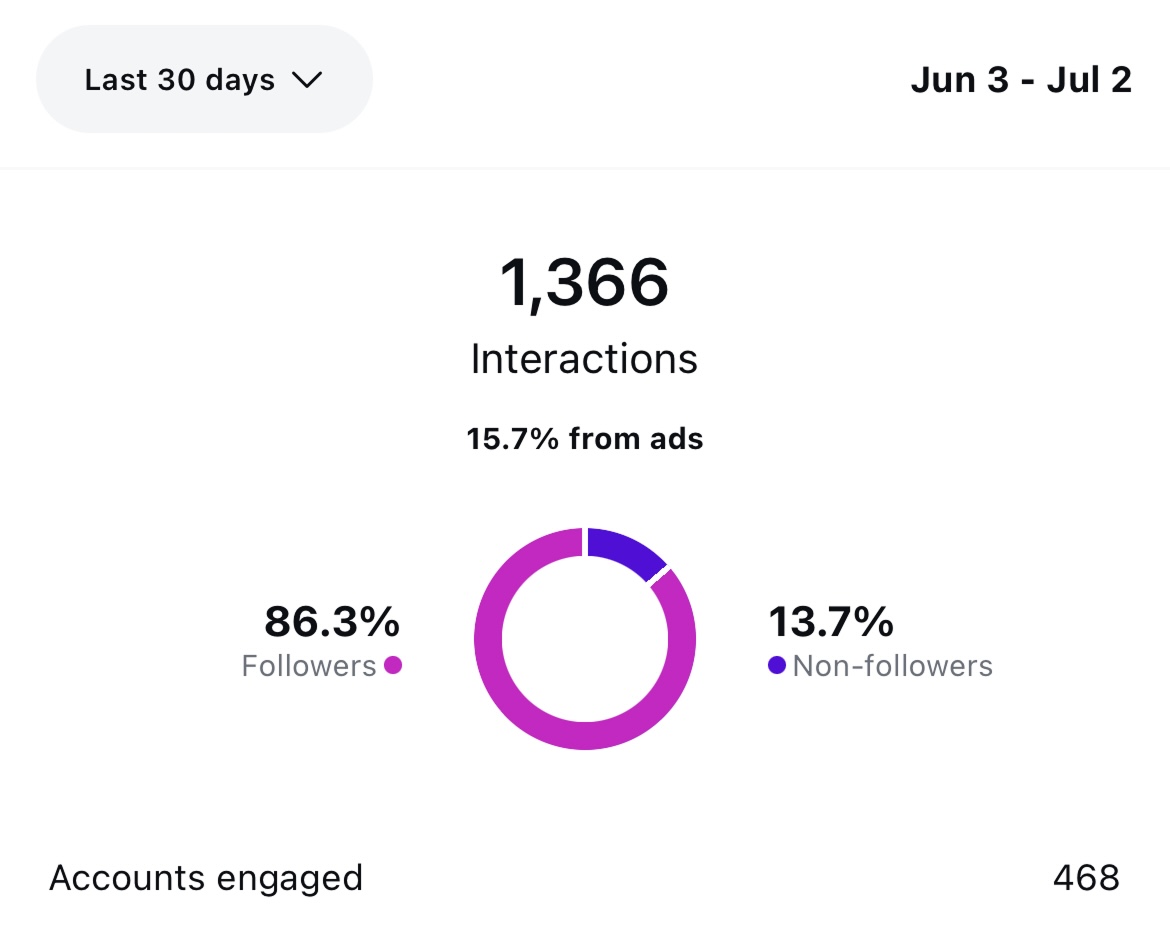This screenshot has height=952, width=1170.
Task: Click the chevron arrow beside Last 30 days
Action: 307,80
